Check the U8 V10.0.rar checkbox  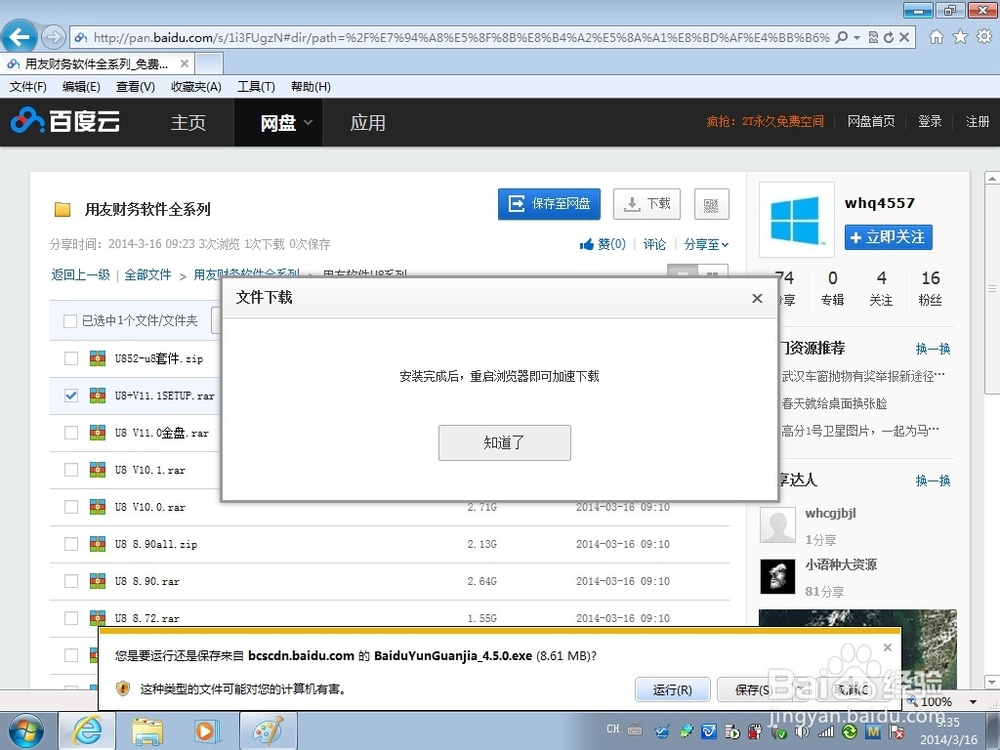71,507
